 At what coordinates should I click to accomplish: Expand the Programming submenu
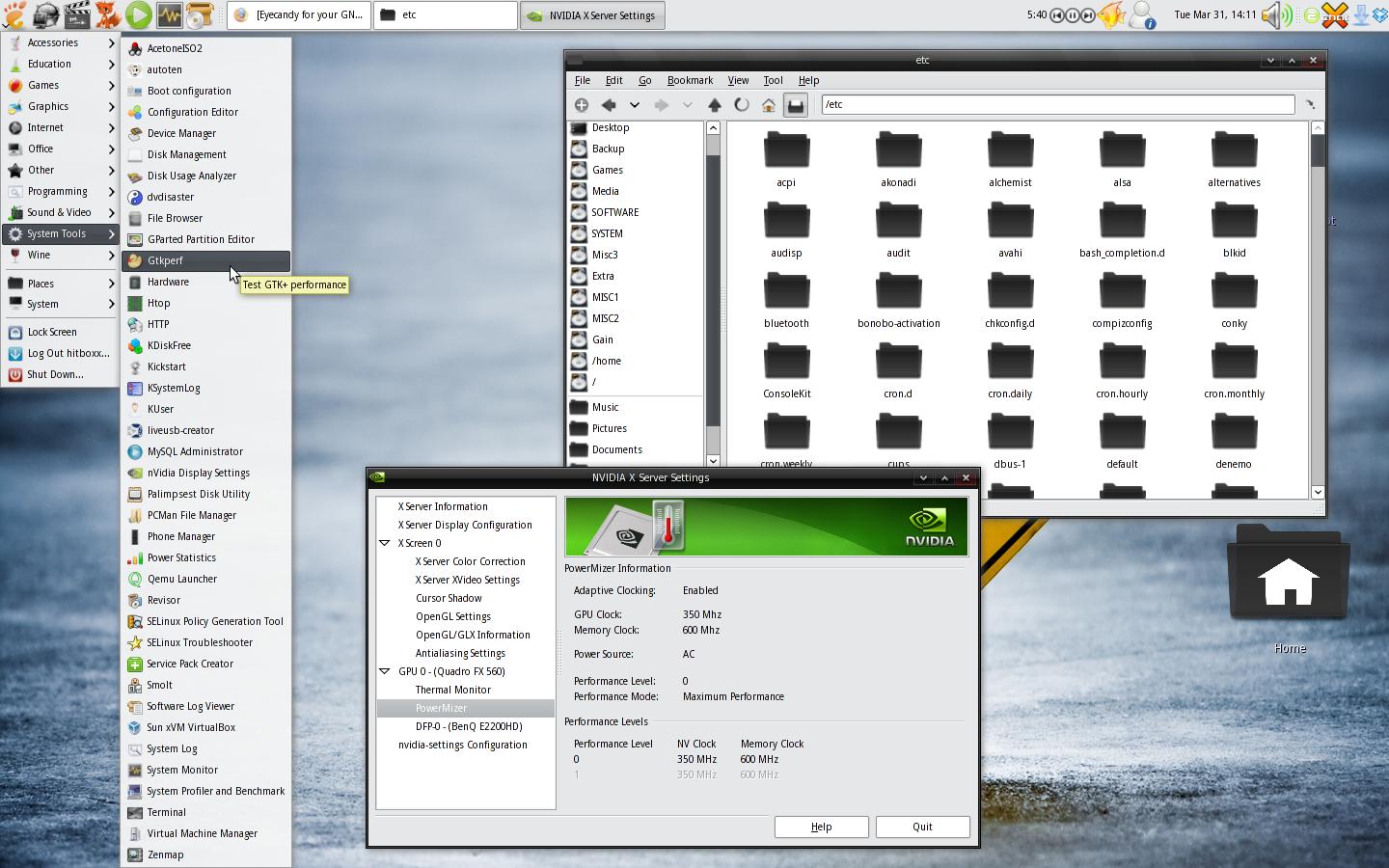click(60, 191)
